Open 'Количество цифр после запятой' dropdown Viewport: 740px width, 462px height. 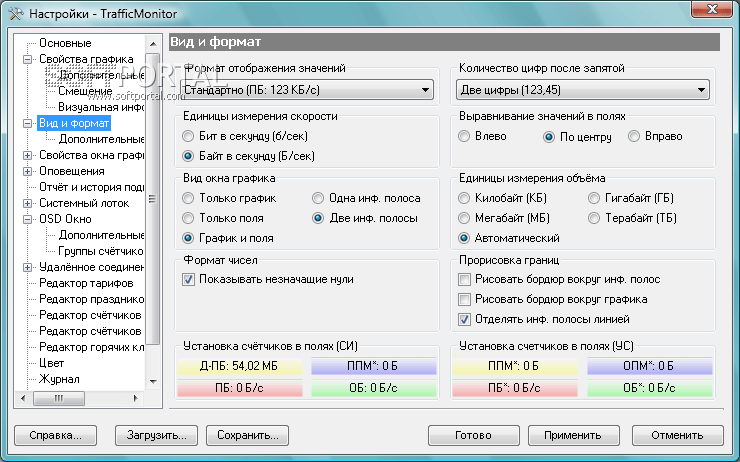[x=583, y=90]
